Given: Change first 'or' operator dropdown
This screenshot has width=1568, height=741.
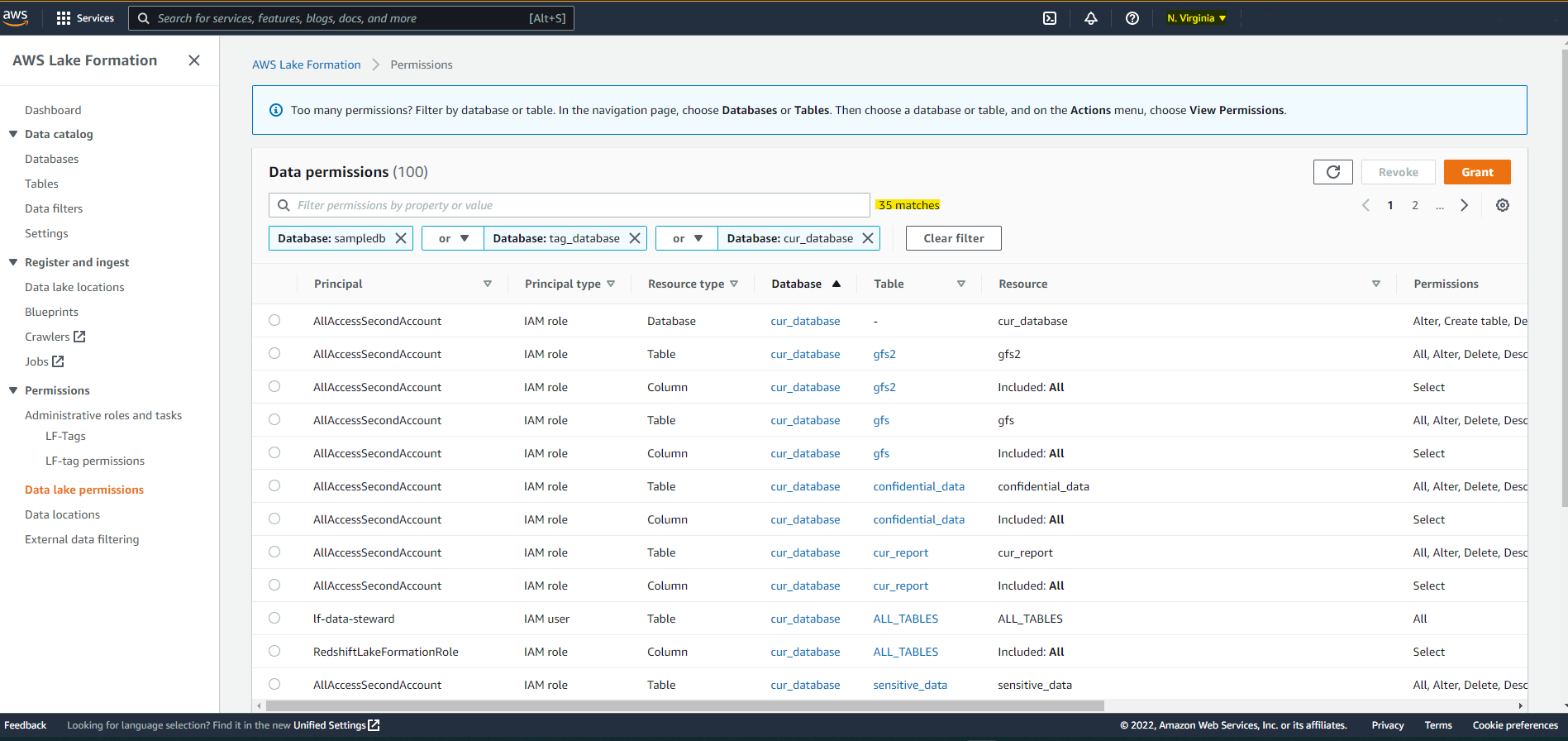Looking at the screenshot, I should (453, 238).
